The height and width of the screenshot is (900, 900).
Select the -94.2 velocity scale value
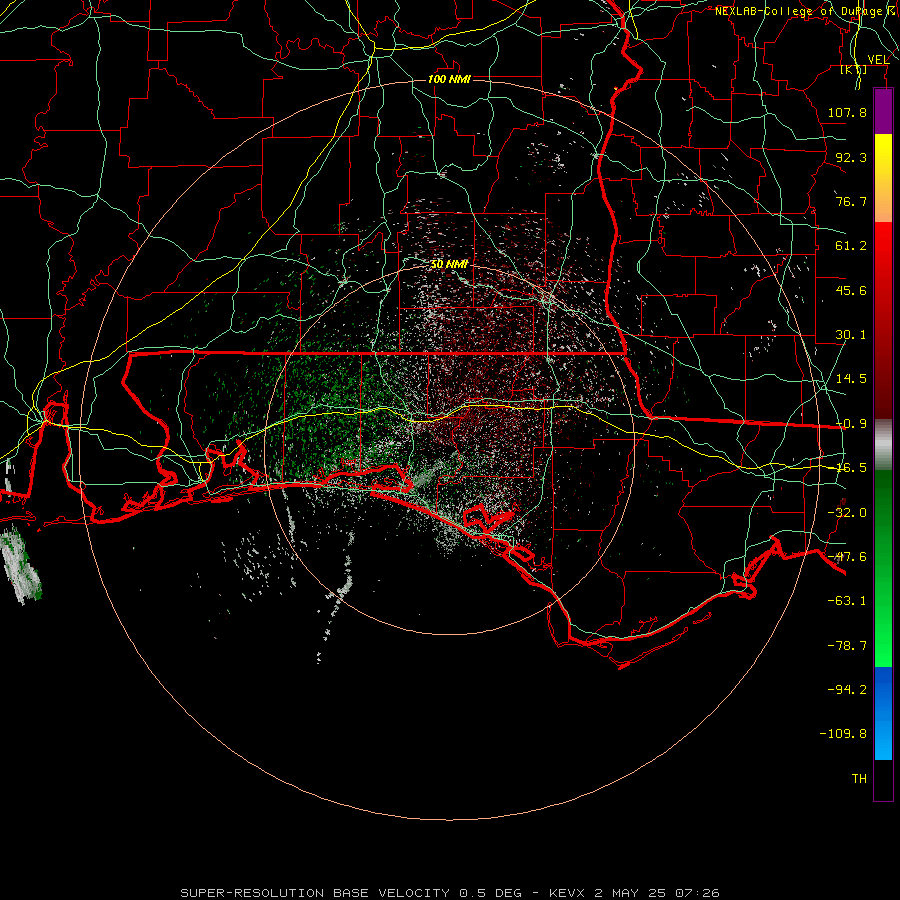[x=847, y=690]
